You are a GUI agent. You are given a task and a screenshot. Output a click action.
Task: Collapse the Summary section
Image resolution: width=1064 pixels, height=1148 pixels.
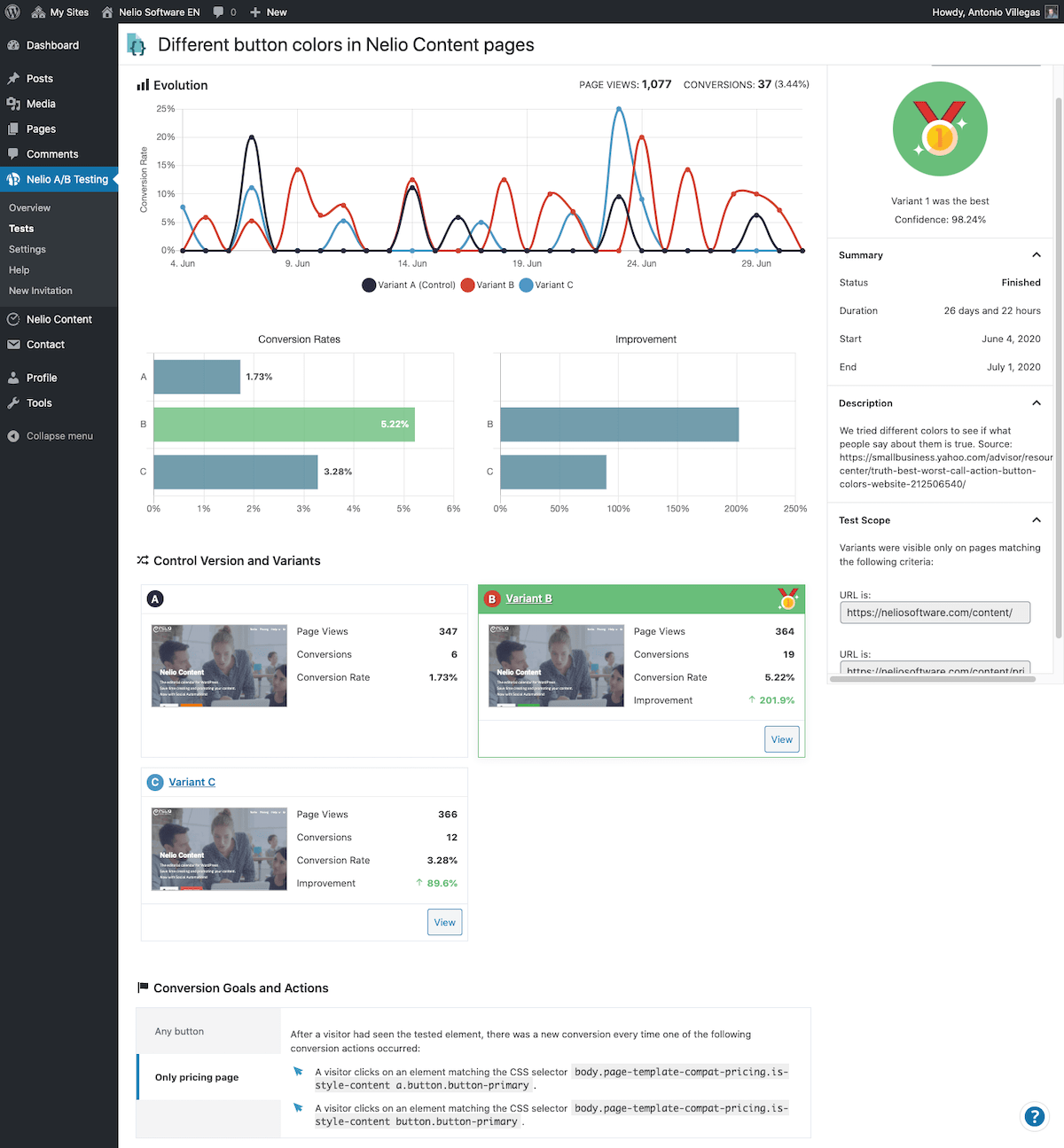pyautogui.click(x=1036, y=255)
